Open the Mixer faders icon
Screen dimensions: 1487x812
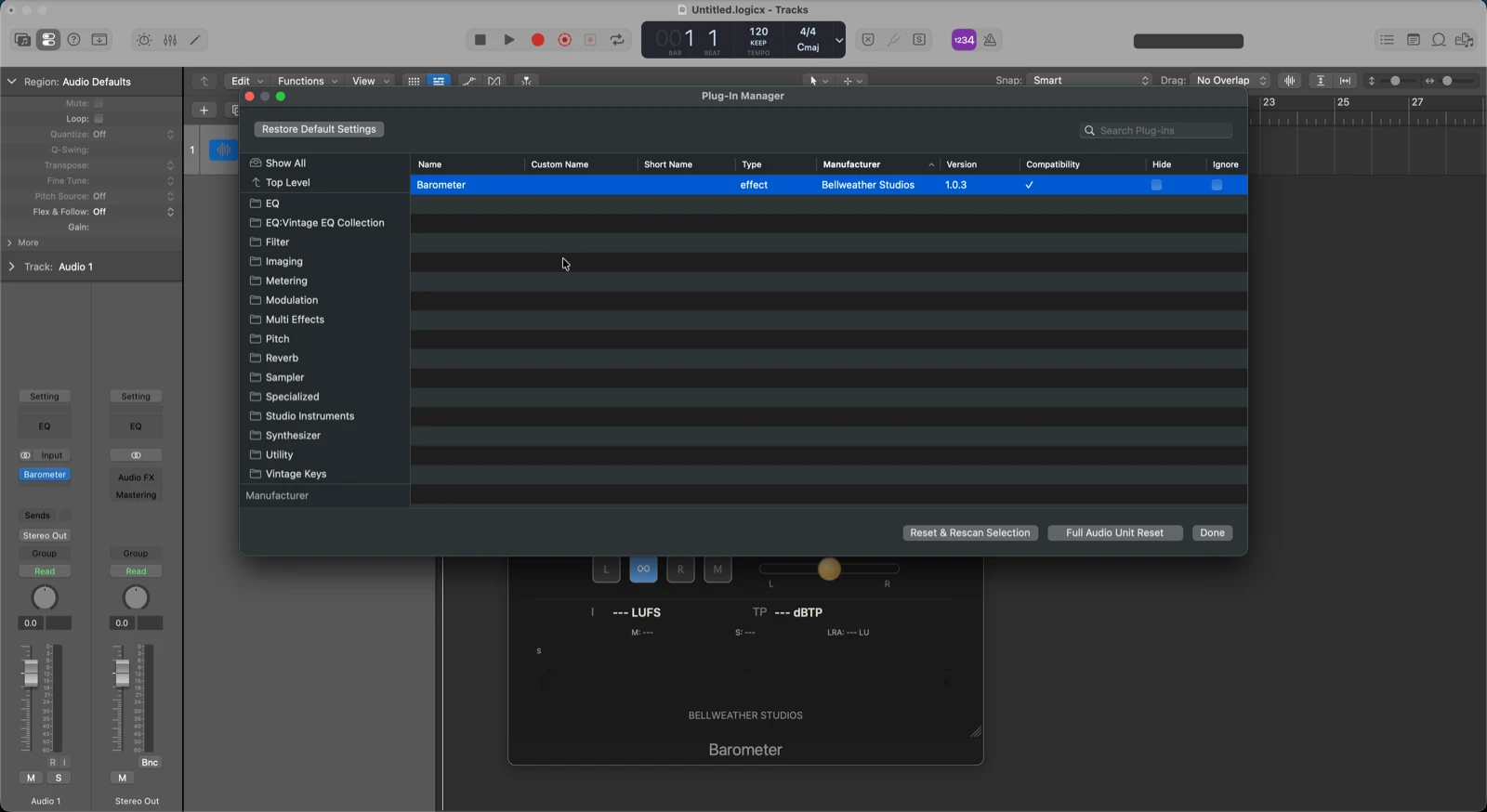170,40
